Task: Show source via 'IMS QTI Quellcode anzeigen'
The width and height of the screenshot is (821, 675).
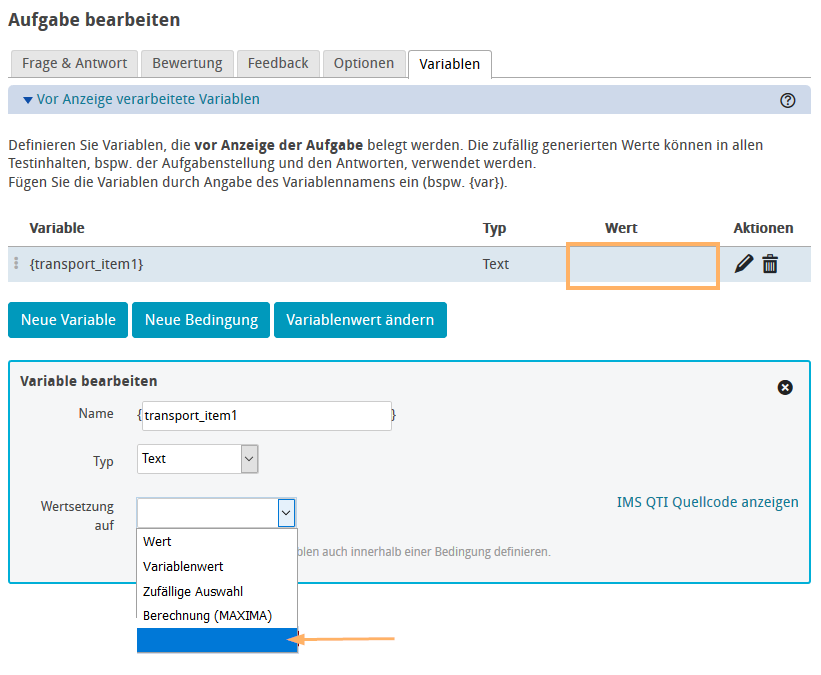Action: click(707, 502)
